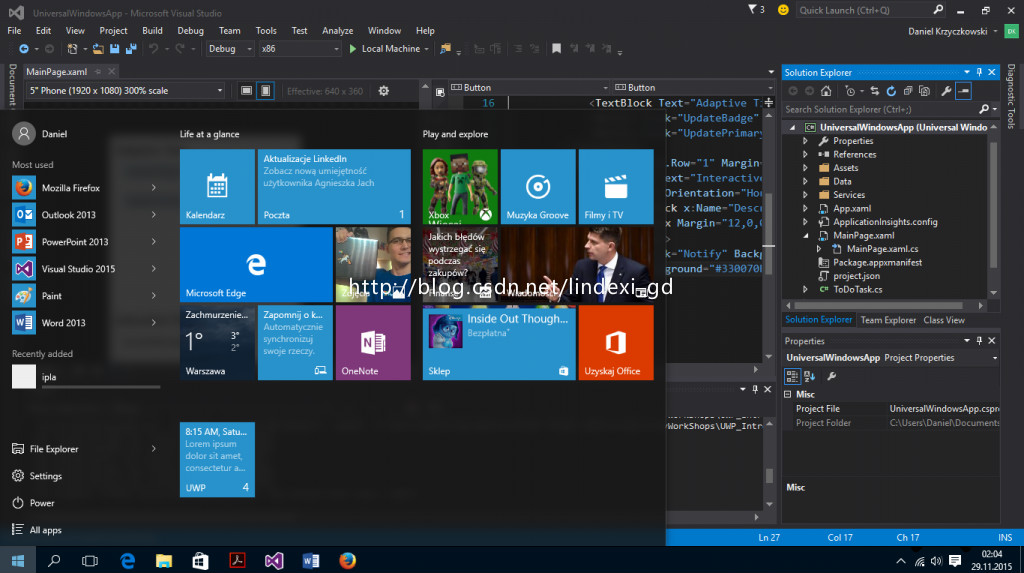Click the Undo toolbar icon
The height and width of the screenshot is (573, 1024).
coord(153,48)
